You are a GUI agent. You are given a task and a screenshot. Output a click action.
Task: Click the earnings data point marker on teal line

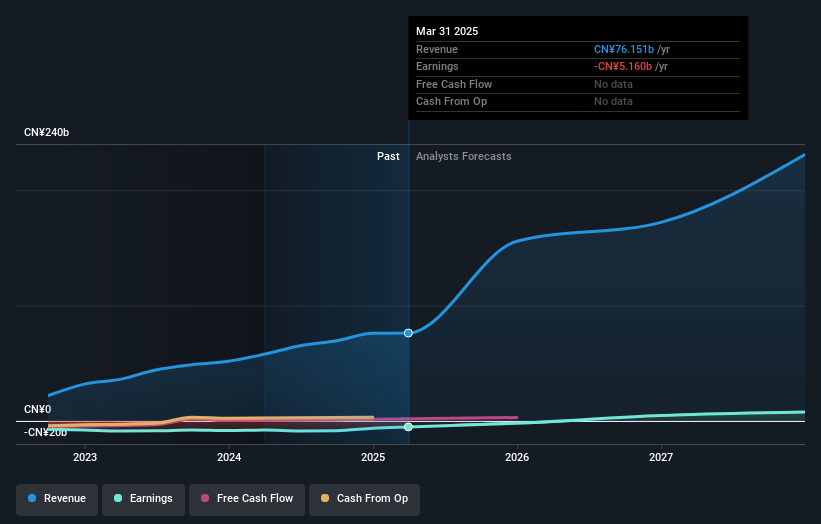(408, 427)
